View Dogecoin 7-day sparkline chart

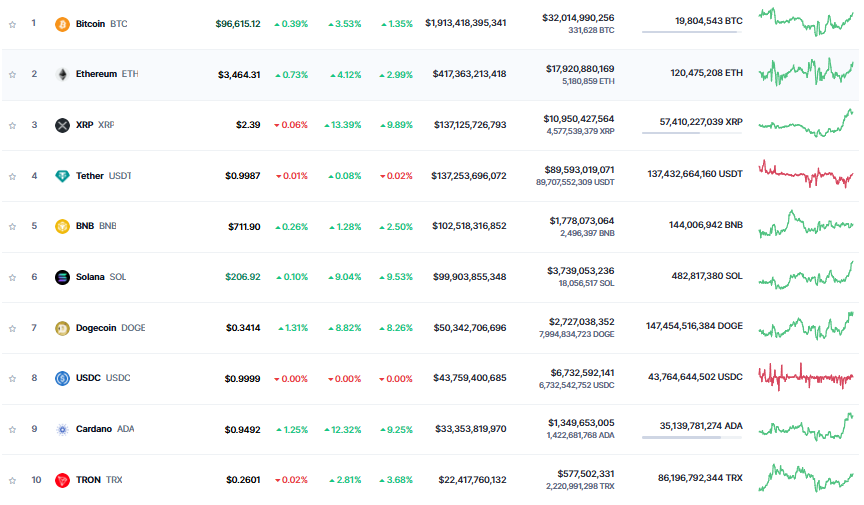pyautogui.click(x=806, y=325)
